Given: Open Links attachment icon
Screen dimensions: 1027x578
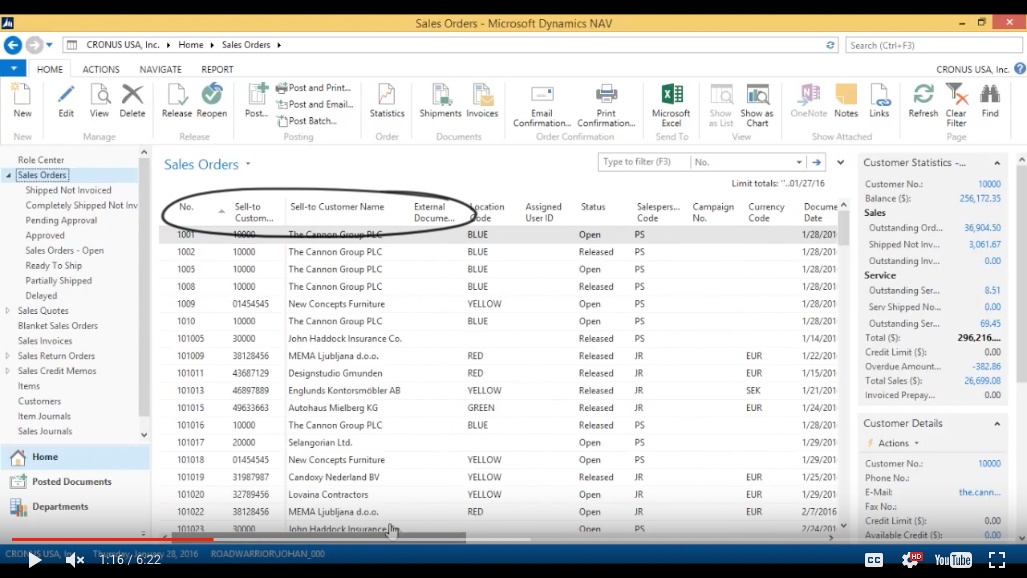Looking at the screenshot, I should coord(879,96).
